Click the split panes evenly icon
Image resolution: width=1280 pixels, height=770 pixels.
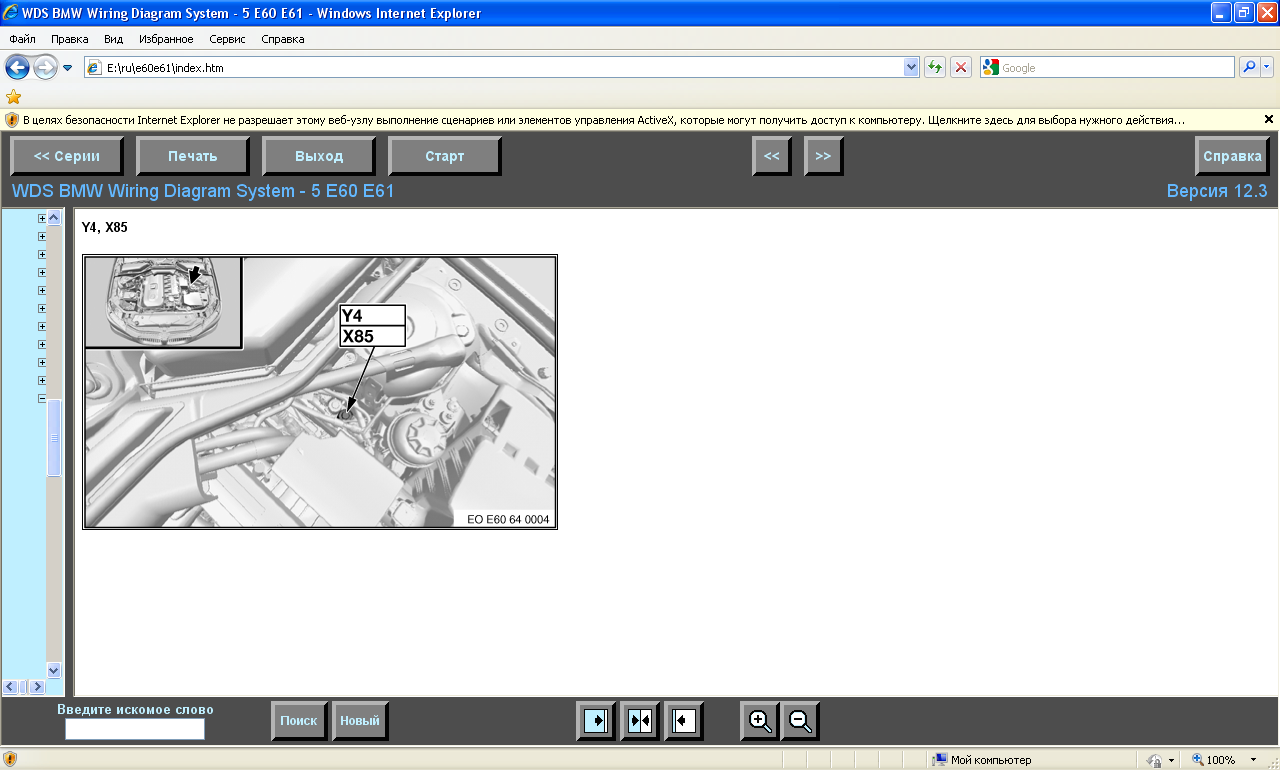640,721
